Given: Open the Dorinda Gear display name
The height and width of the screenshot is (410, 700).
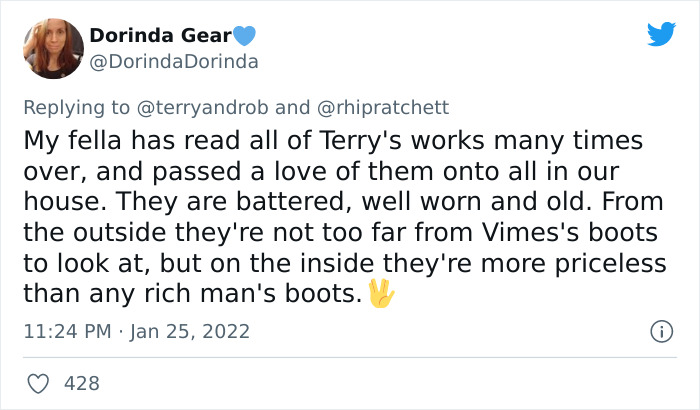Looking at the screenshot, I should tap(160, 36).
